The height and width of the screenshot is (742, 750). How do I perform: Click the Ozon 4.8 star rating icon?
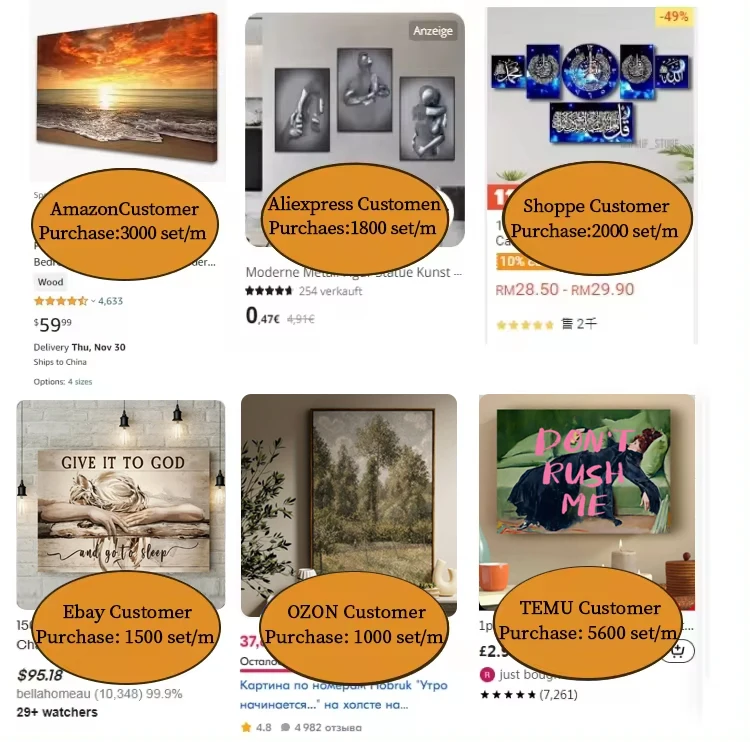point(246,727)
